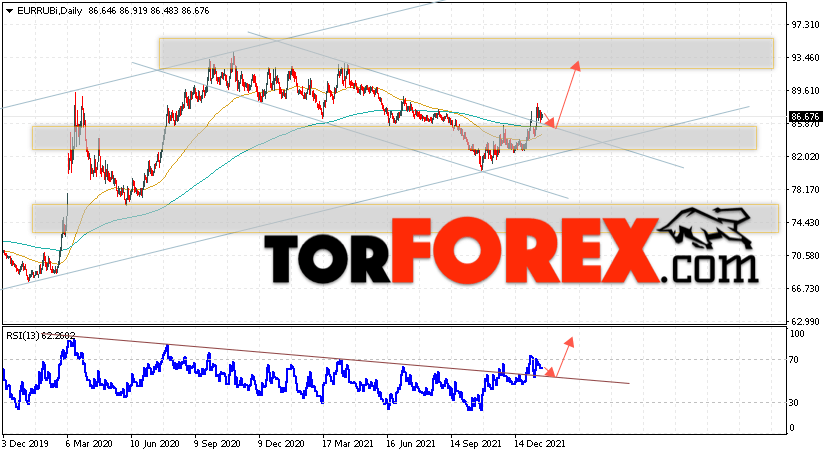The height and width of the screenshot is (455, 827).
Task: Click the OHLC values 86.646 86.919 86.483 86.676
Action: pos(149,11)
